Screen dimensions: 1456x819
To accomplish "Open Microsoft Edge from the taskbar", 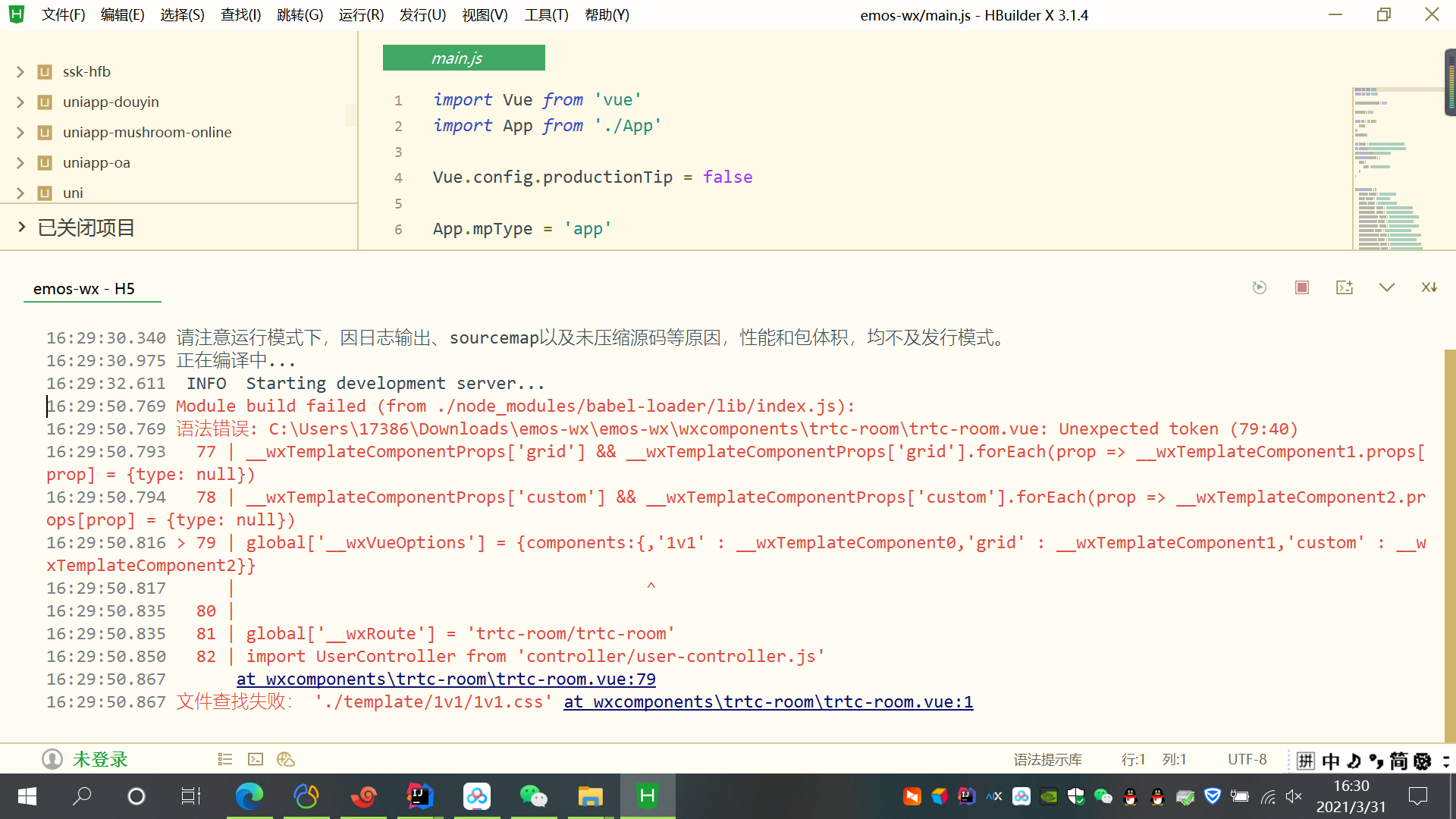I will point(249,795).
